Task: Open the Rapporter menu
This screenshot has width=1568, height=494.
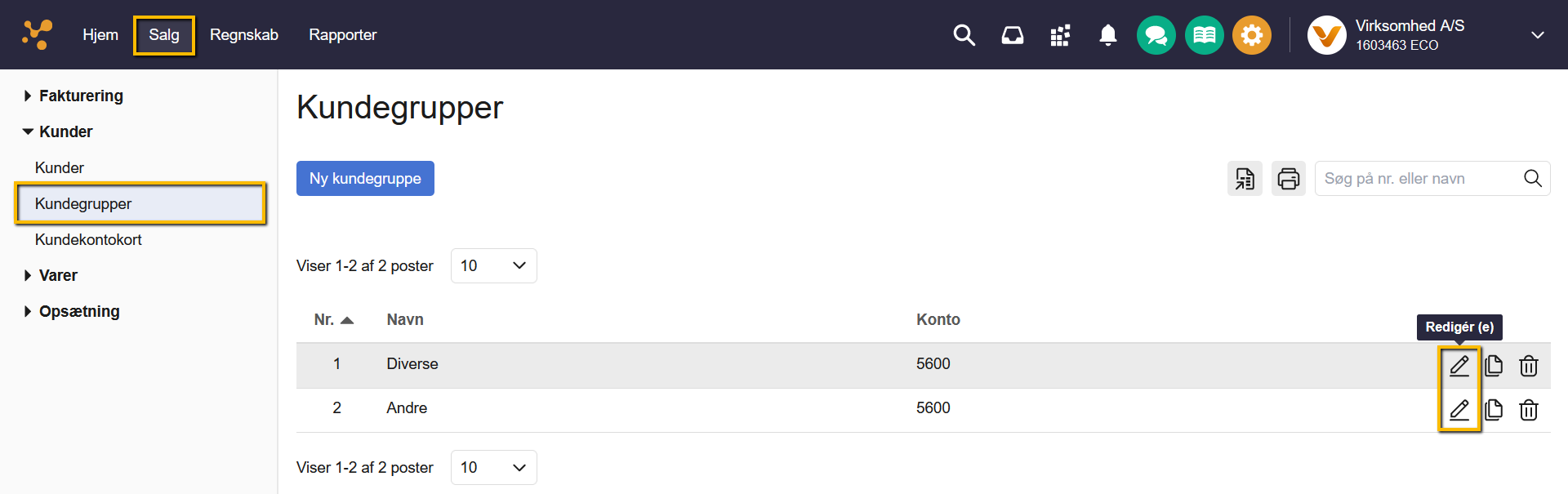Action: (342, 34)
